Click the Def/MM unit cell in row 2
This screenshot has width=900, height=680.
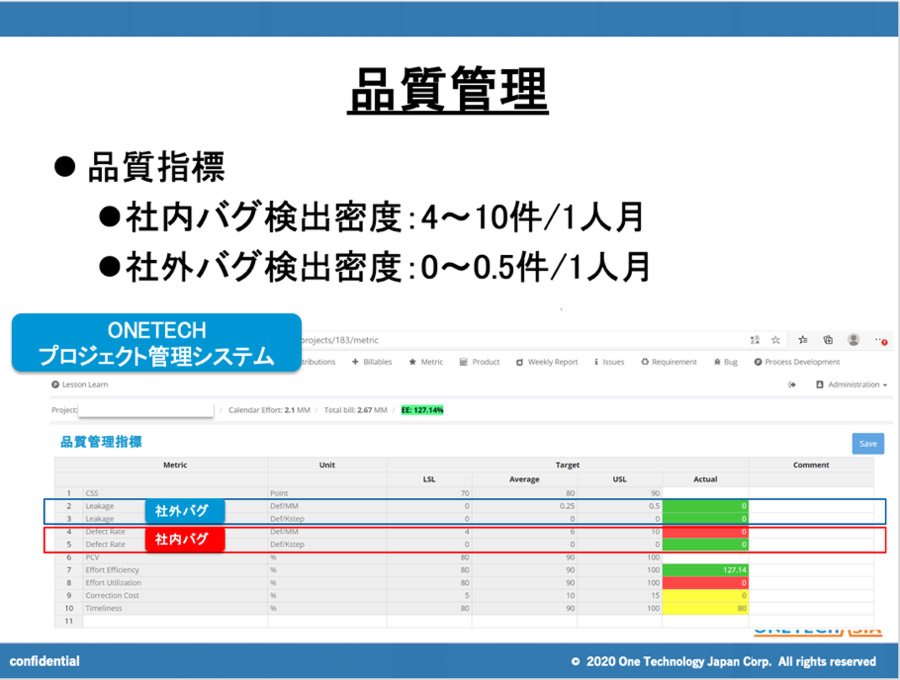click(x=327, y=506)
